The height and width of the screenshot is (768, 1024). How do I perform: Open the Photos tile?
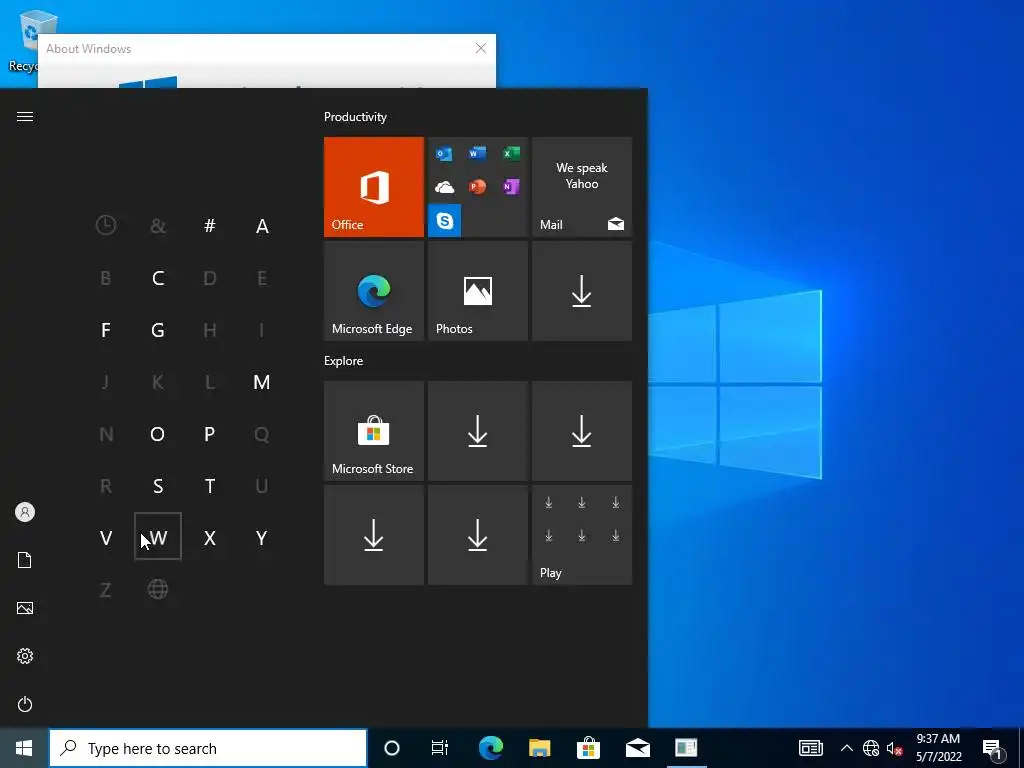(x=477, y=291)
